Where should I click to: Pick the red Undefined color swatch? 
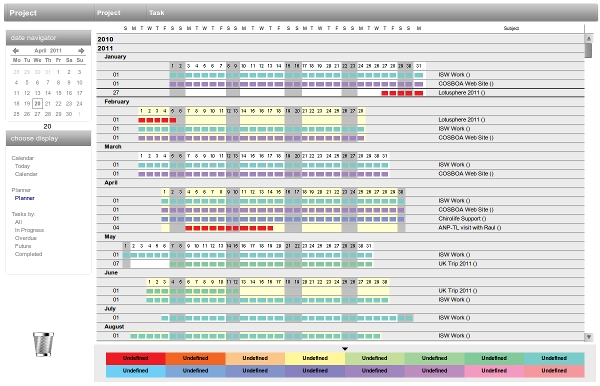(136, 358)
